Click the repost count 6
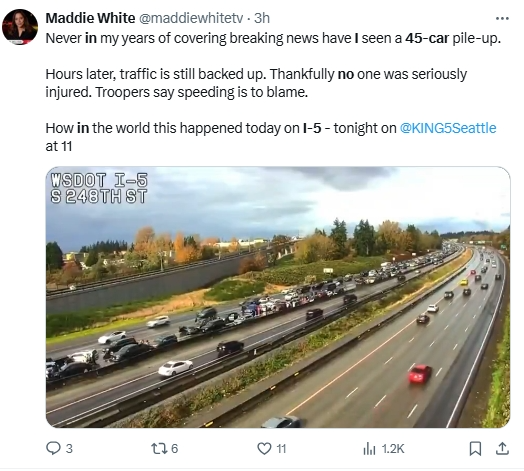 [174, 449]
